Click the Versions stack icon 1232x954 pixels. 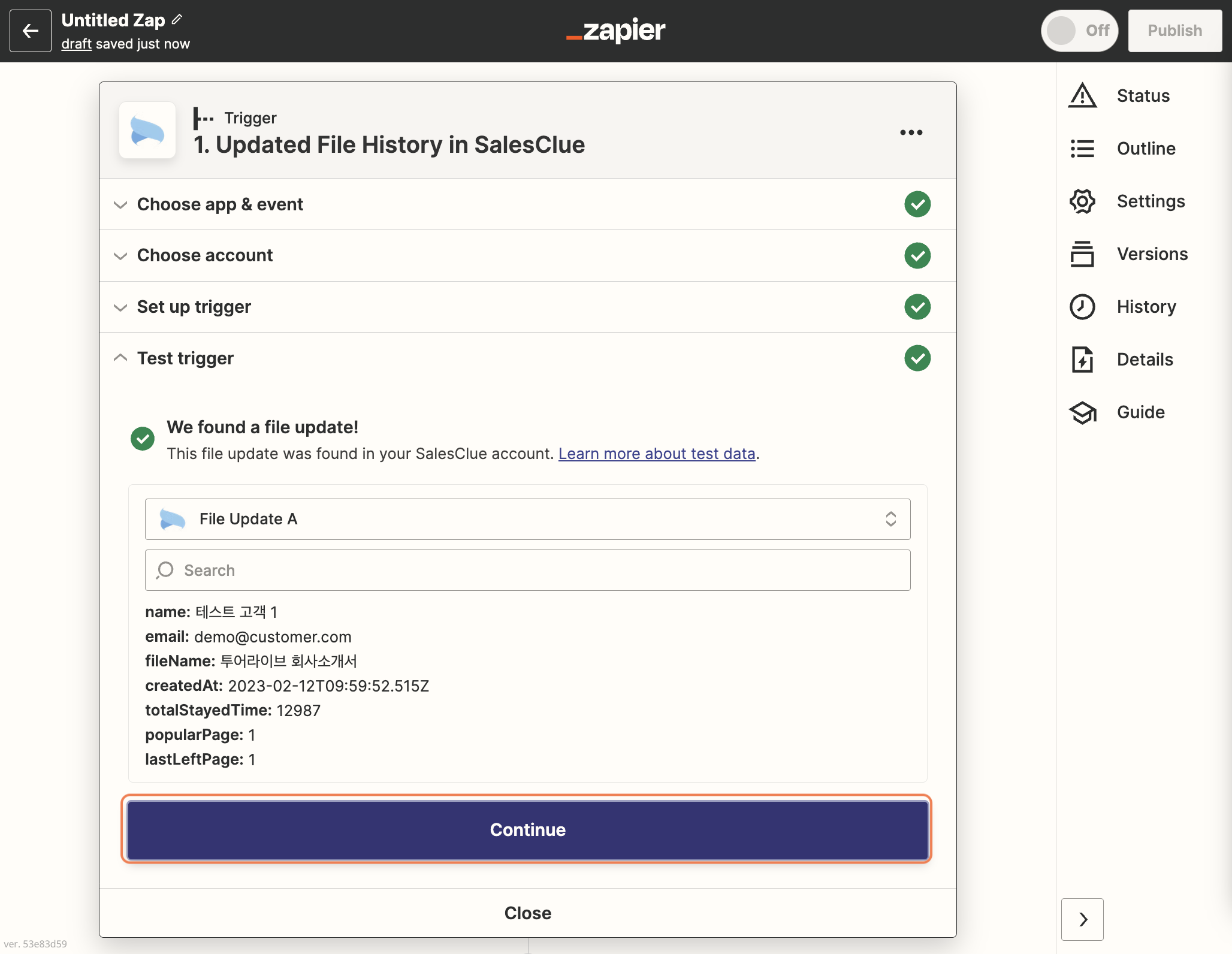pos(1082,254)
